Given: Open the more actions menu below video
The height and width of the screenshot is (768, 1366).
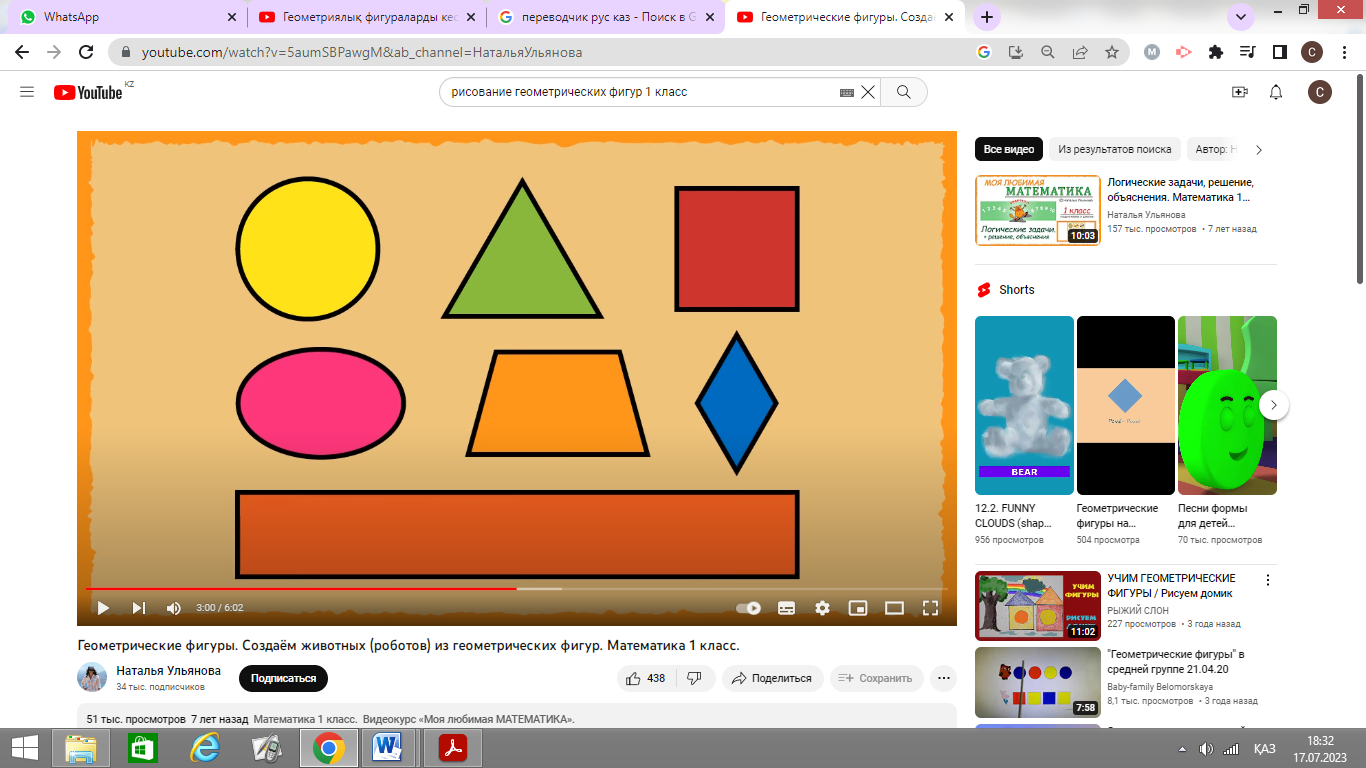Looking at the screenshot, I should coord(943,678).
